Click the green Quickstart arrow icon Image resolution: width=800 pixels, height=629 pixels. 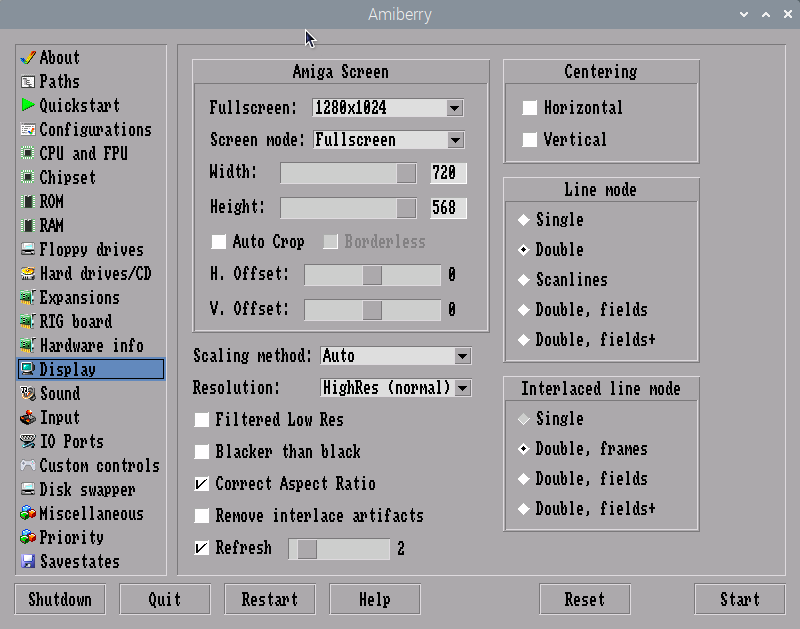pos(28,105)
